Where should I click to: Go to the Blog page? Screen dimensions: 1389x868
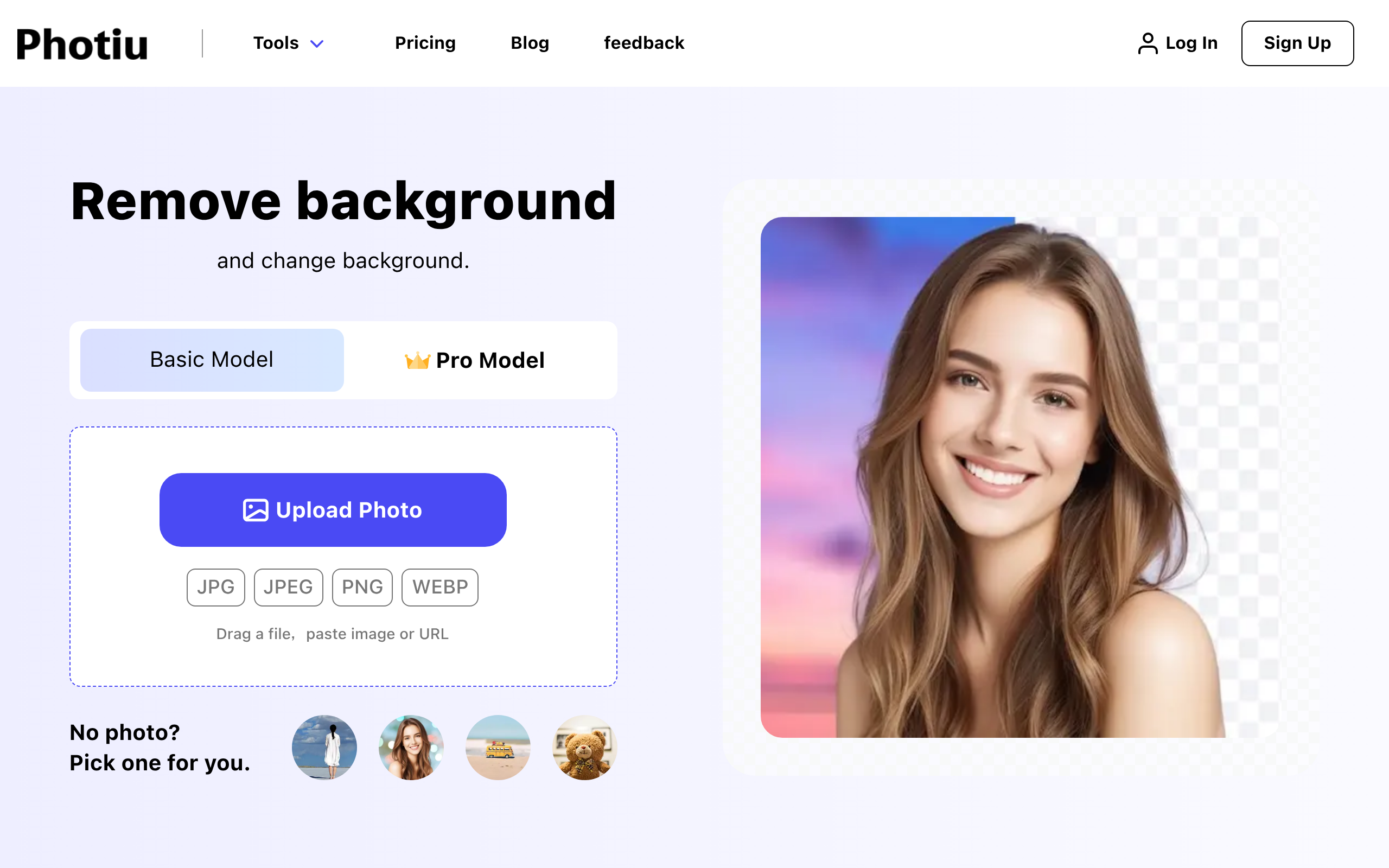pos(530,43)
